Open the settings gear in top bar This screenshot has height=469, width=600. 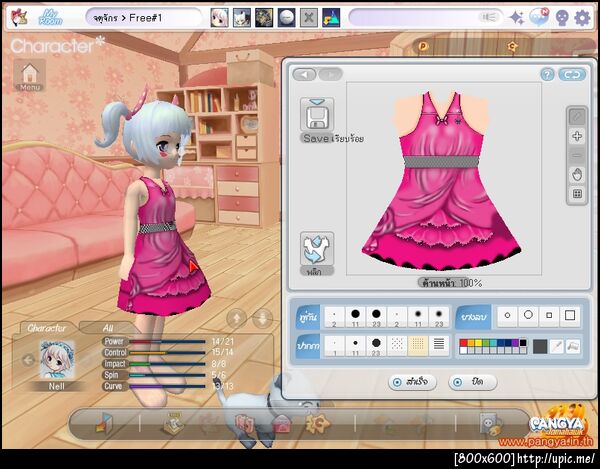point(582,18)
